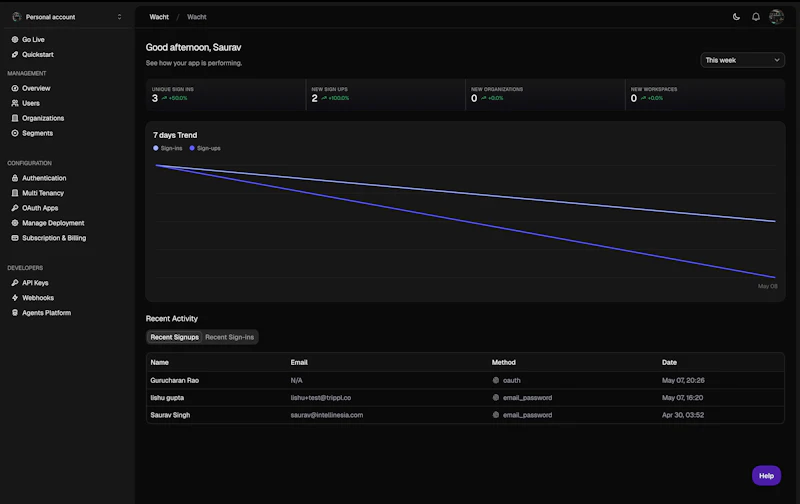Click the Webhooks lightning icon
This screenshot has height=504, width=800.
point(15,298)
